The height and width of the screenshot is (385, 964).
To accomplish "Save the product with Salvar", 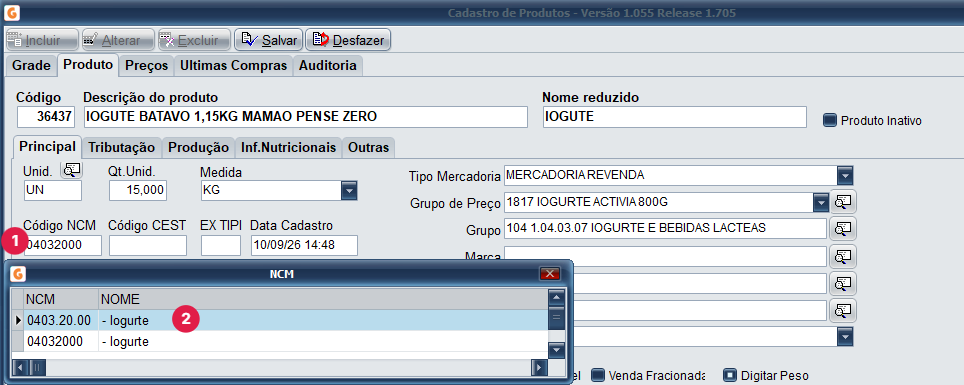I will point(268,40).
